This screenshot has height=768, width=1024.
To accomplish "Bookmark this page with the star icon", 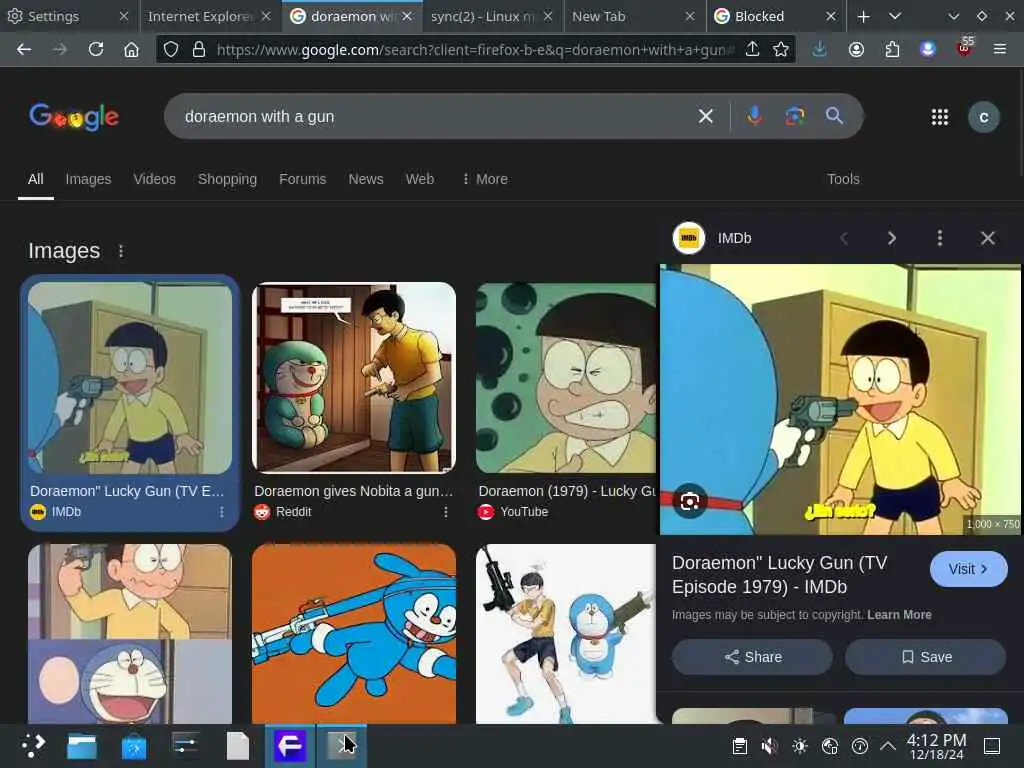I will click(780, 49).
